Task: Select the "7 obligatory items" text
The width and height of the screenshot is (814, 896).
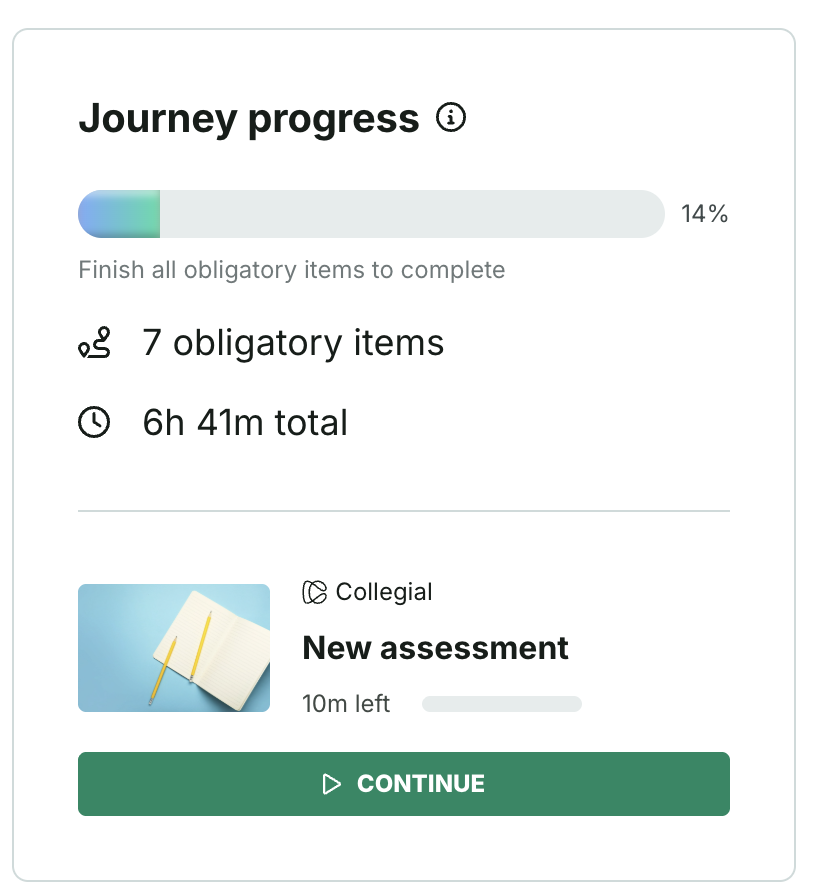Action: (293, 343)
